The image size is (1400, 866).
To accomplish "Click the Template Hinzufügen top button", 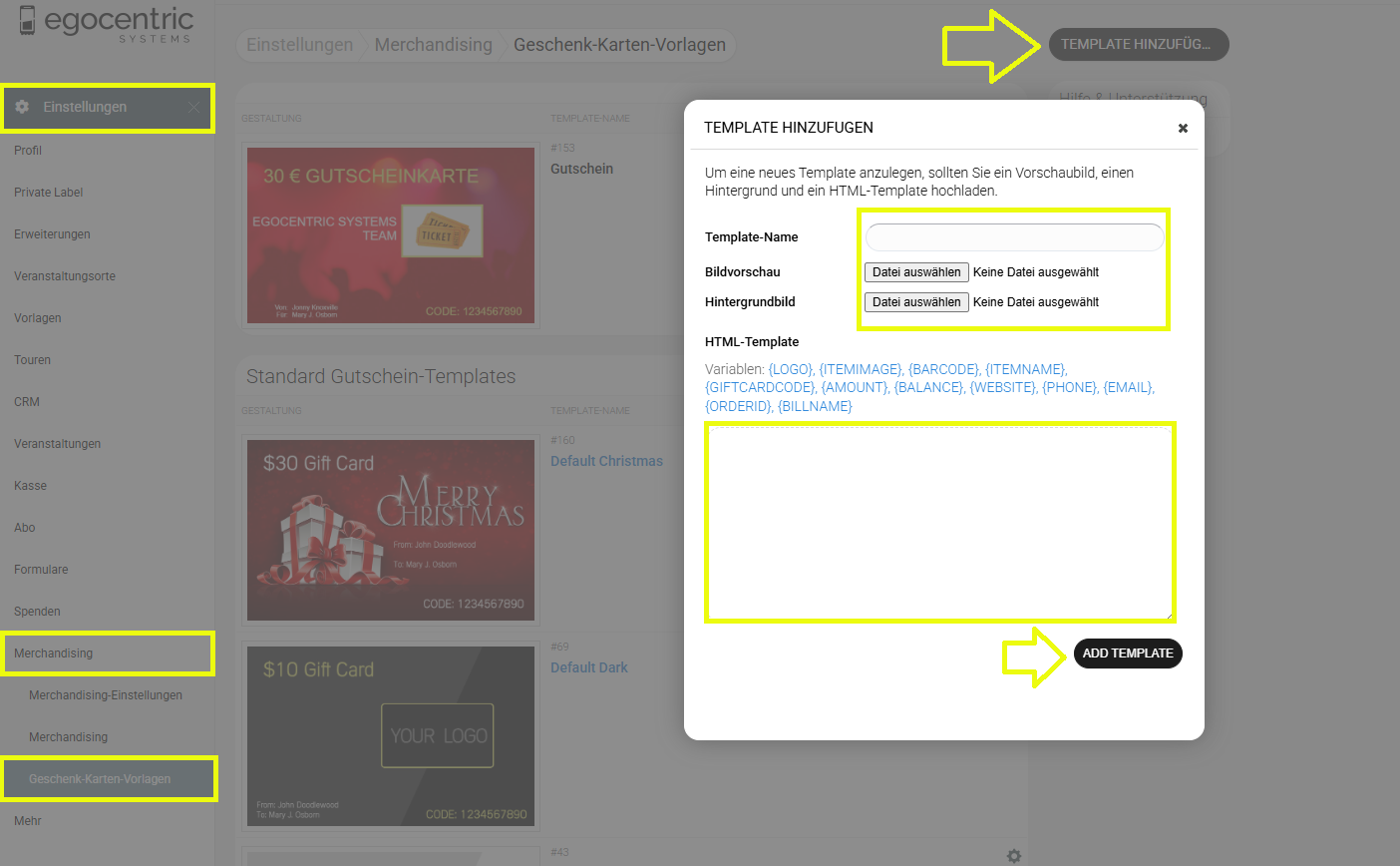I will pos(1138,45).
